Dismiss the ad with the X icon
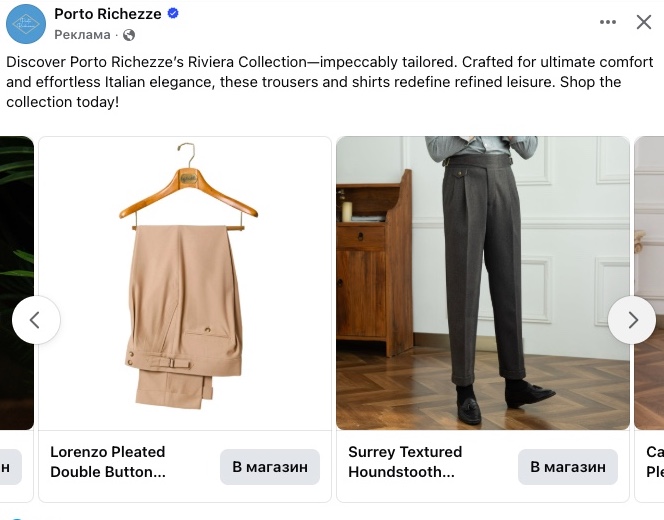 tap(644, 22)
